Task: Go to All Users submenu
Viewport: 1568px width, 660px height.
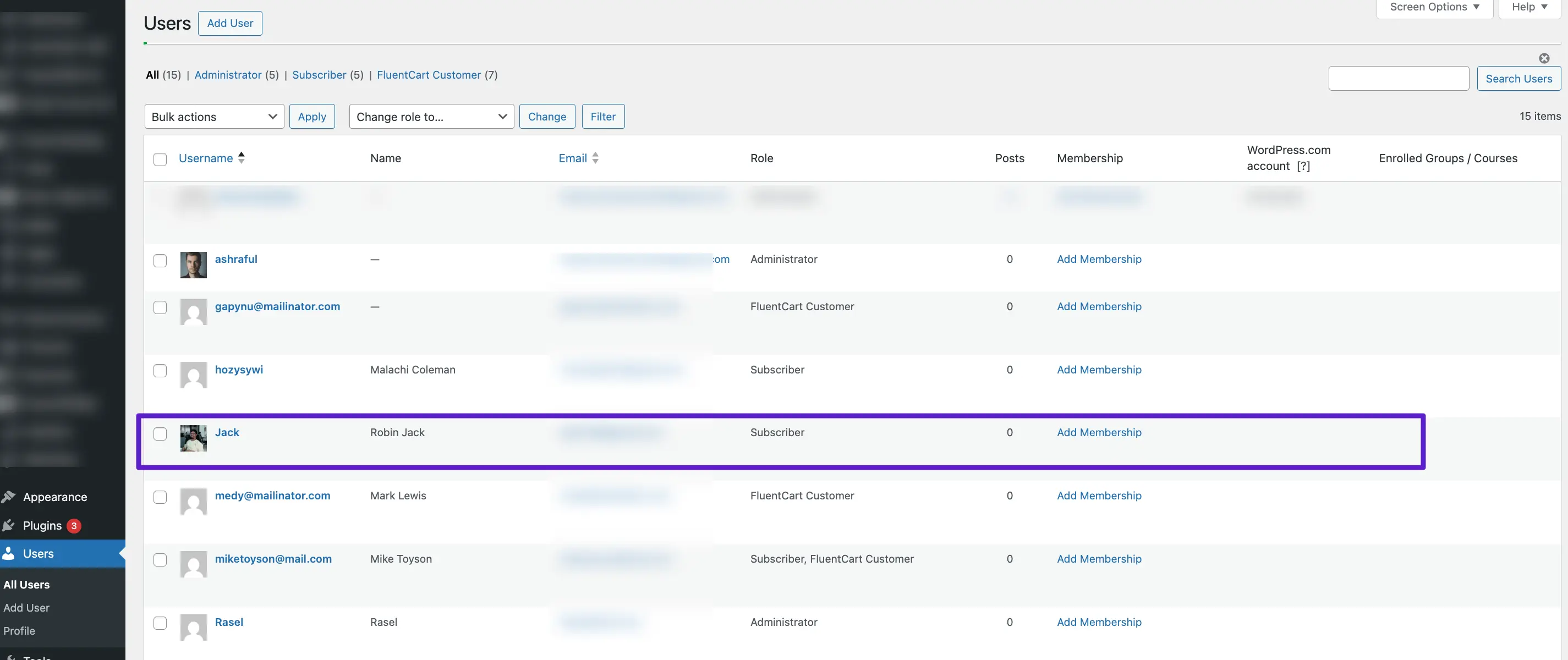Action: click(26, 585)
